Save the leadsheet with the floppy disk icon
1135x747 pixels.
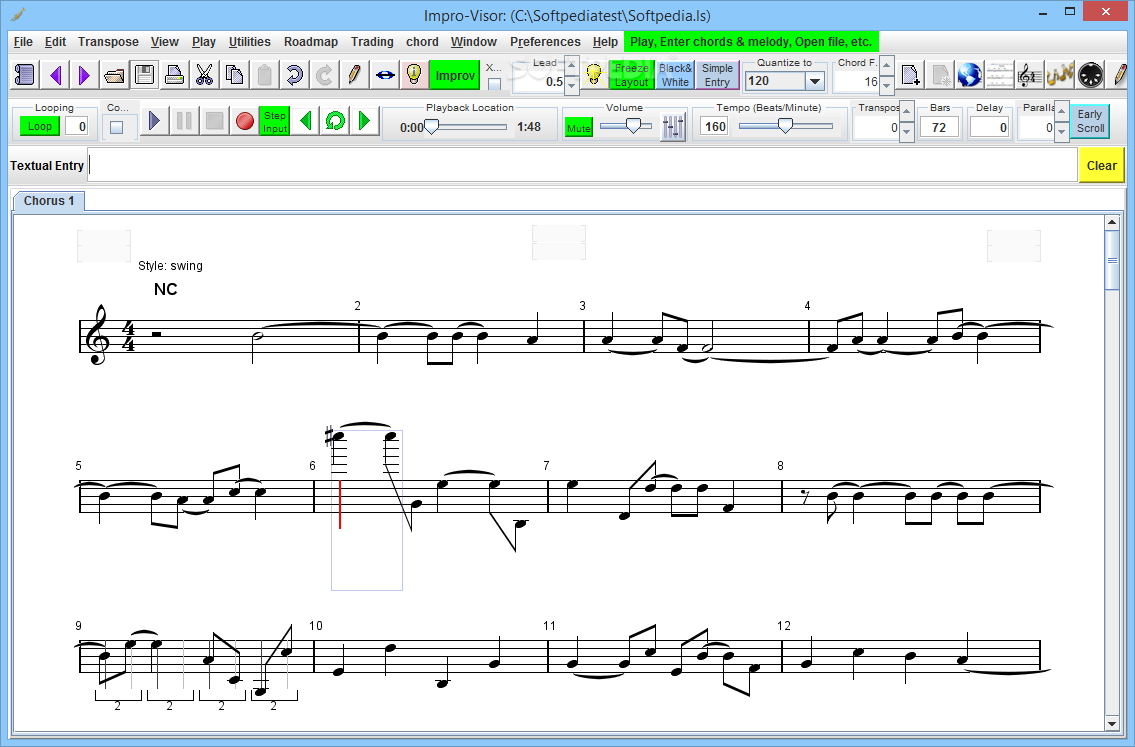[144, 75]
